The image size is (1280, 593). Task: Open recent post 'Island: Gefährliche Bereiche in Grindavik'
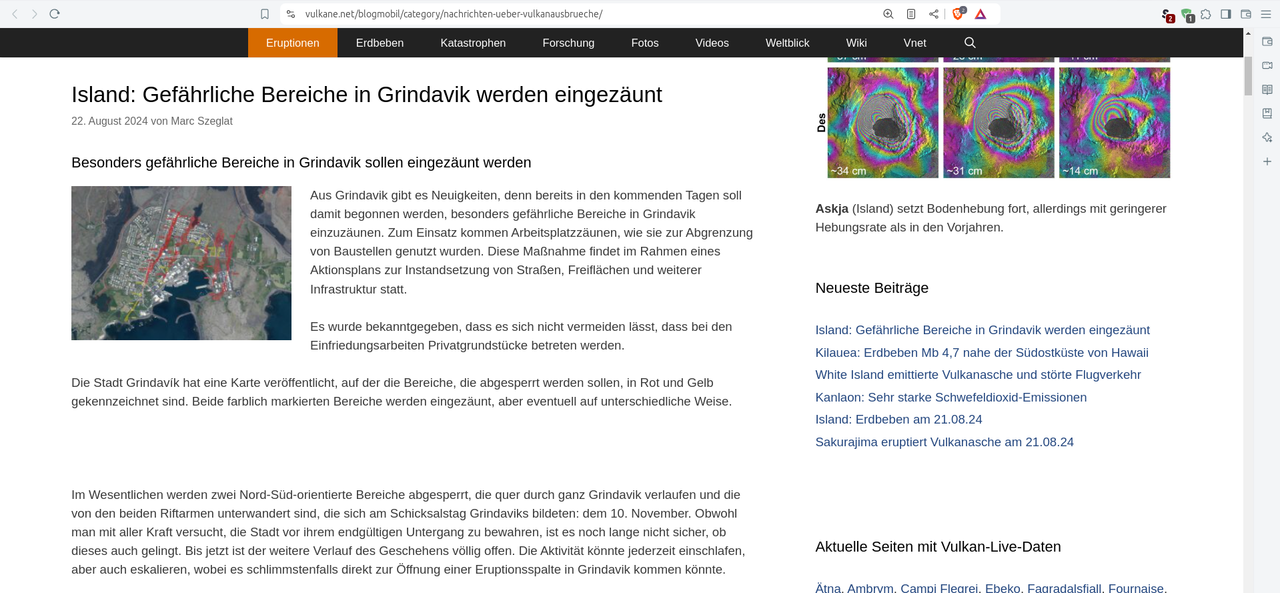982,330
